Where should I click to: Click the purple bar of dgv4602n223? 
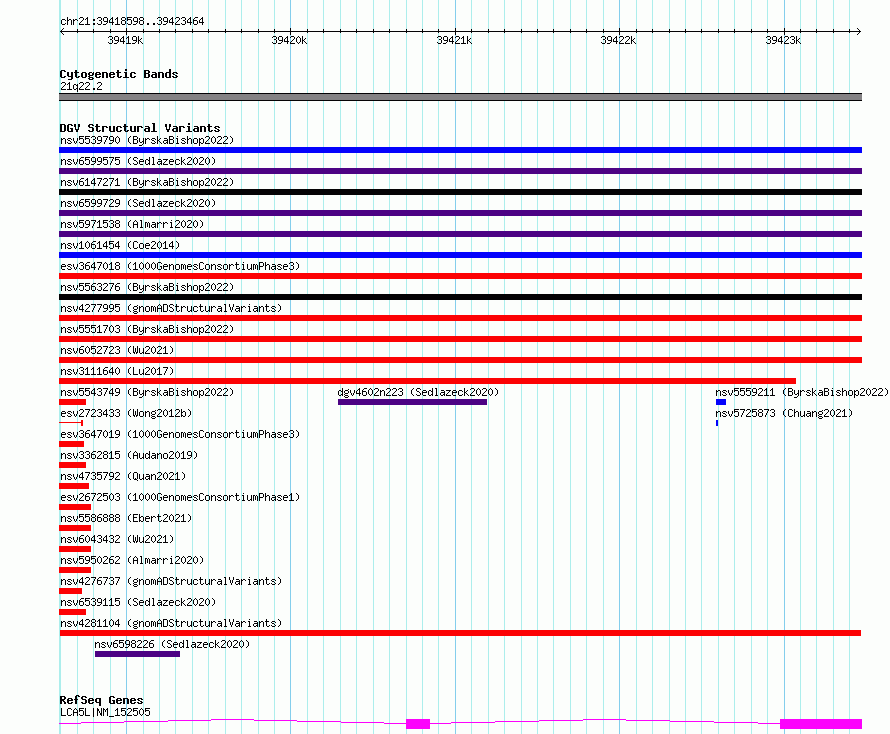pyautogui.click(x=413, y=402)
